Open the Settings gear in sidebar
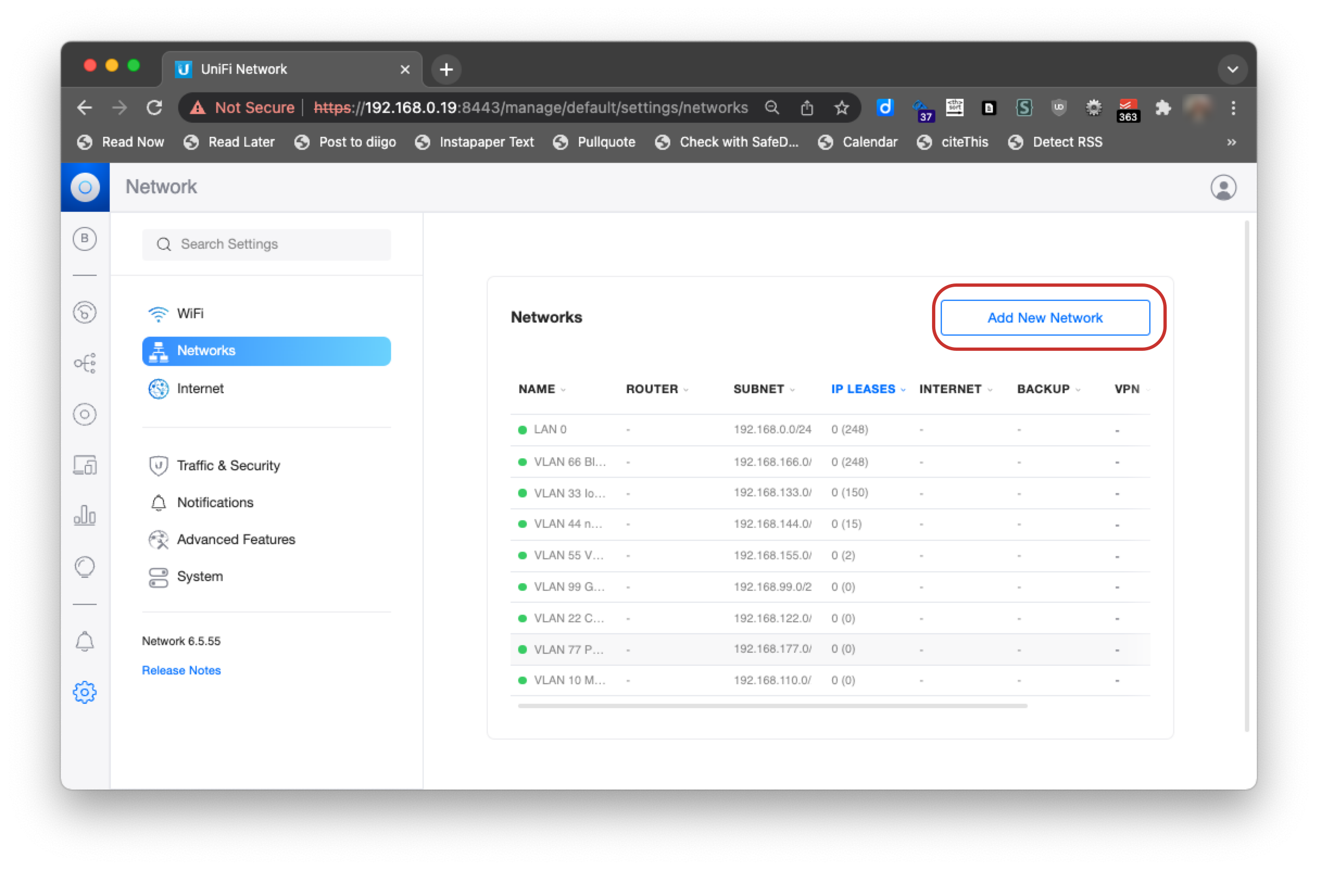 85,692
